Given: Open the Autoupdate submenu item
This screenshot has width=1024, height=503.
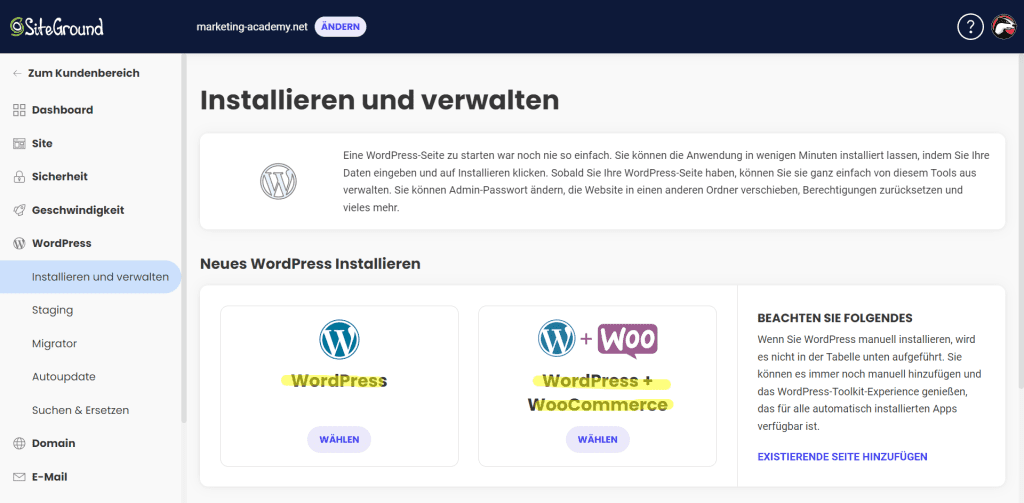Looking at the screenshot, I should [64, 377].
